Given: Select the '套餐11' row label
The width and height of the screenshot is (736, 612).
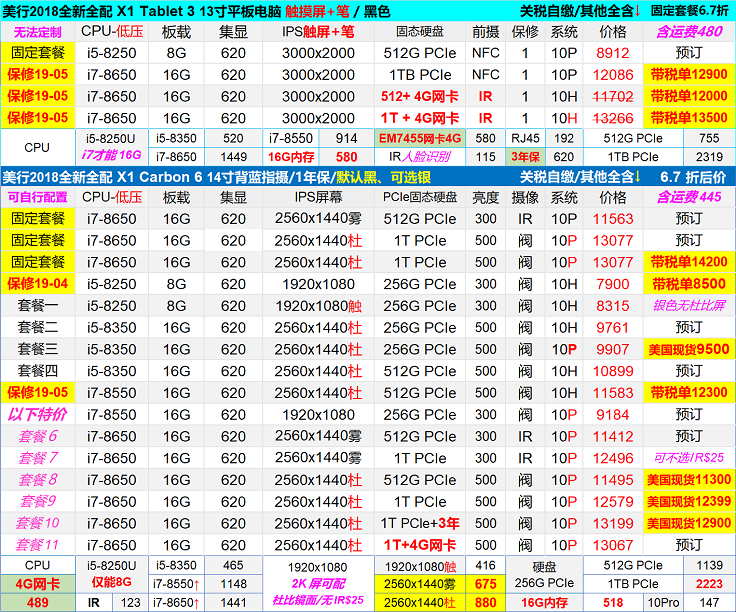Looking at the screenshot, I should pyautogui.click(x=38, y=545).
